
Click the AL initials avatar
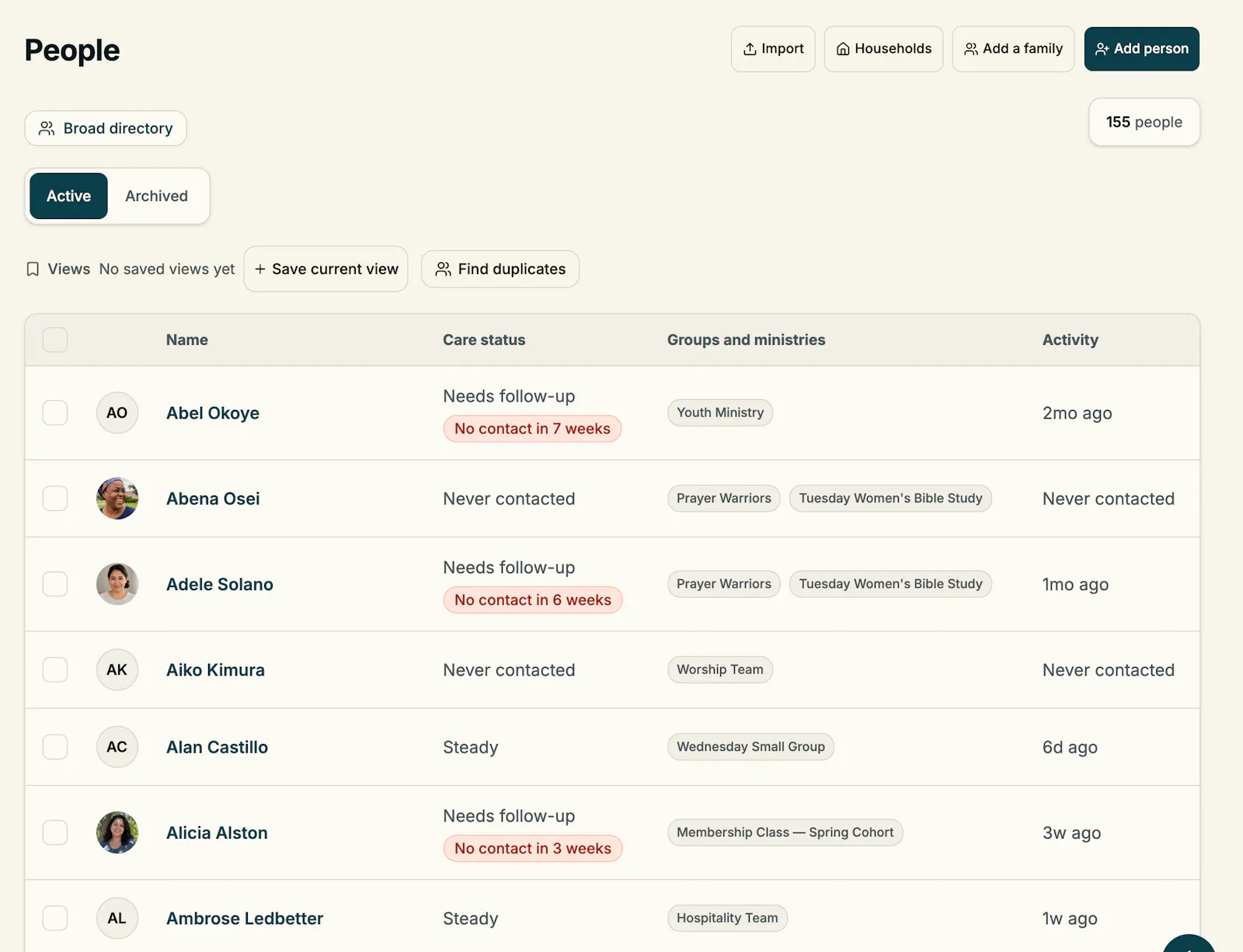click(117, 918)
